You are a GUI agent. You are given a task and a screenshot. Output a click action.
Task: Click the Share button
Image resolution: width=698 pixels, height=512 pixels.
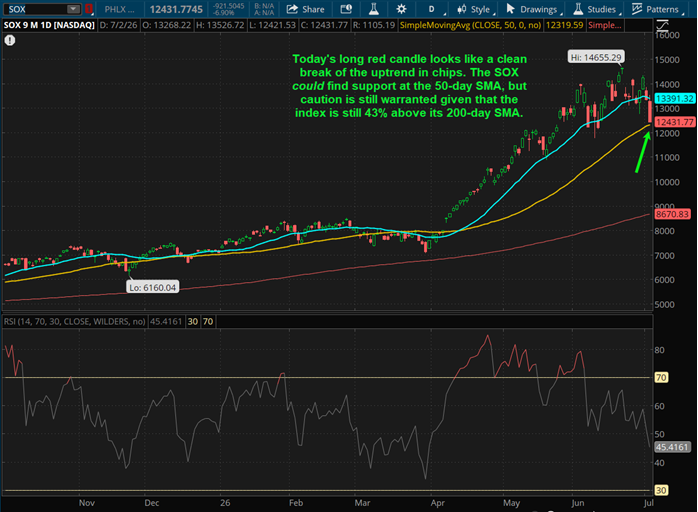point(306,9)
